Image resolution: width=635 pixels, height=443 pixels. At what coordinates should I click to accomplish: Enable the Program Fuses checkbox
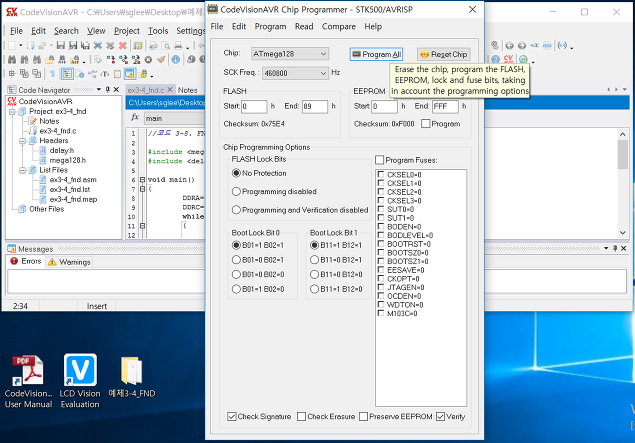pos(379,160)
